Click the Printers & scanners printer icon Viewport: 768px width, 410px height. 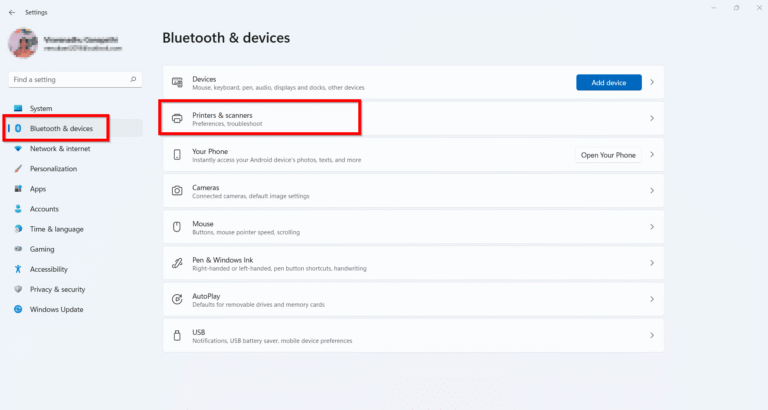point(177,118)
